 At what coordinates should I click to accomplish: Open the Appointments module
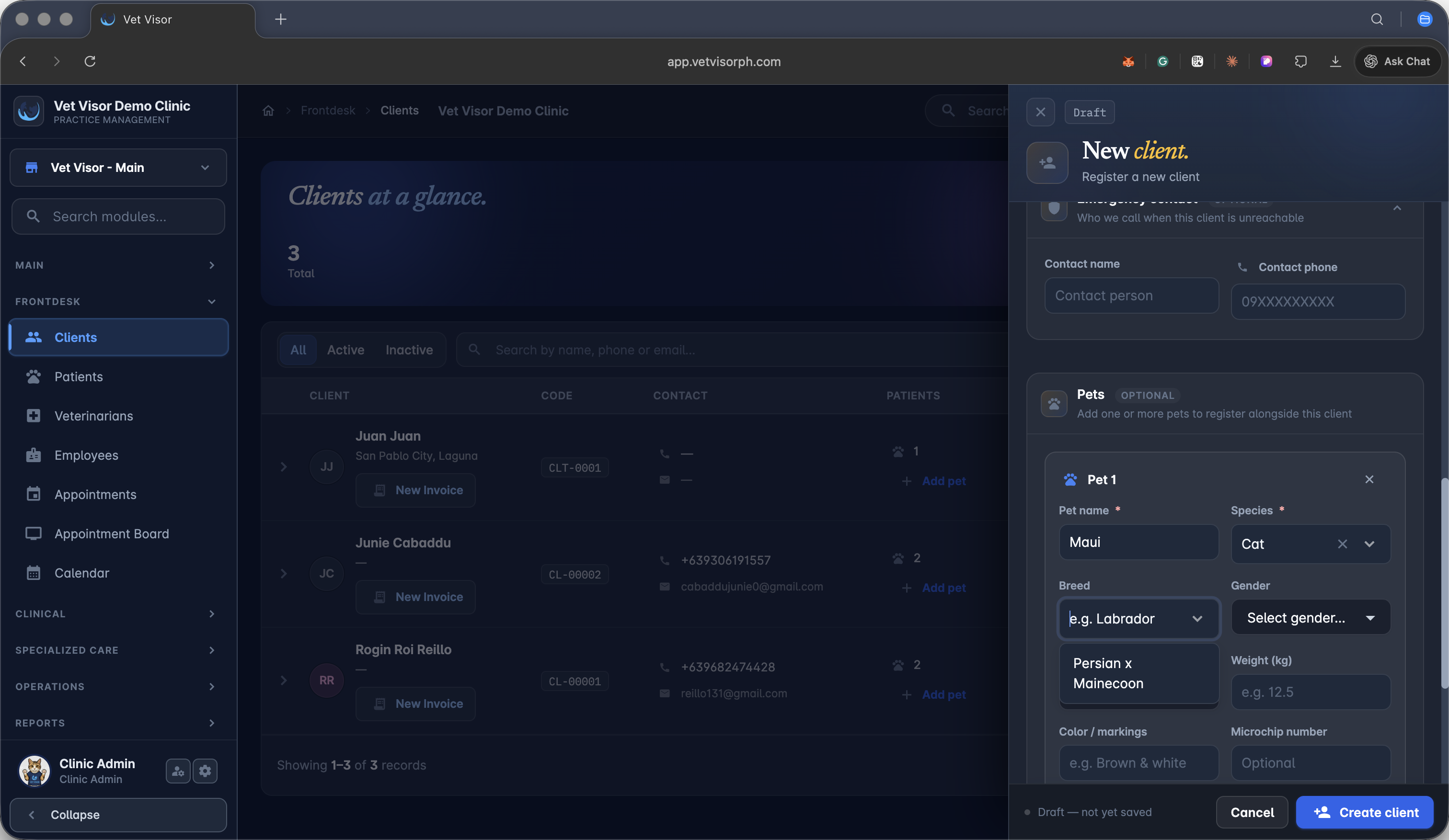118,495
